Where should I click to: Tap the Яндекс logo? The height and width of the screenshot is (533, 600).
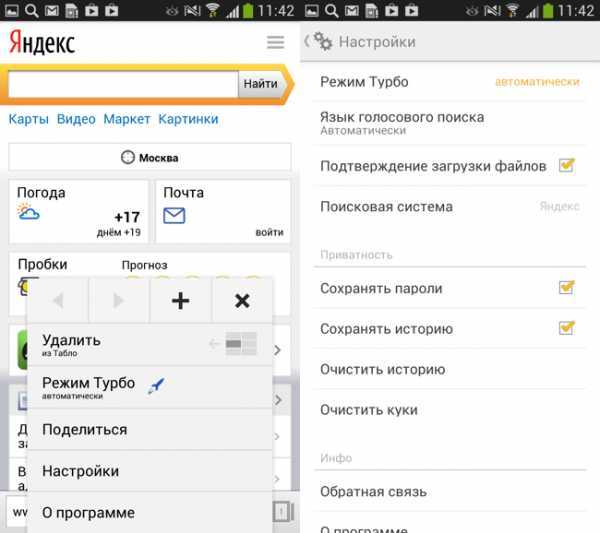[x=42, y=42]
